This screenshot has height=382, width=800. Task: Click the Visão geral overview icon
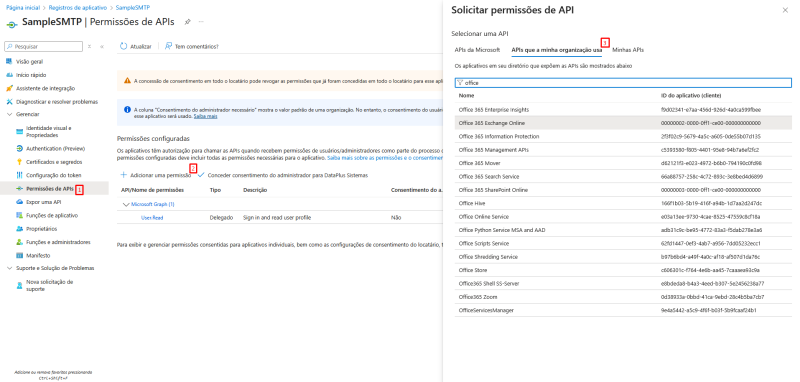pyautogui.click(x=9, y=62)
